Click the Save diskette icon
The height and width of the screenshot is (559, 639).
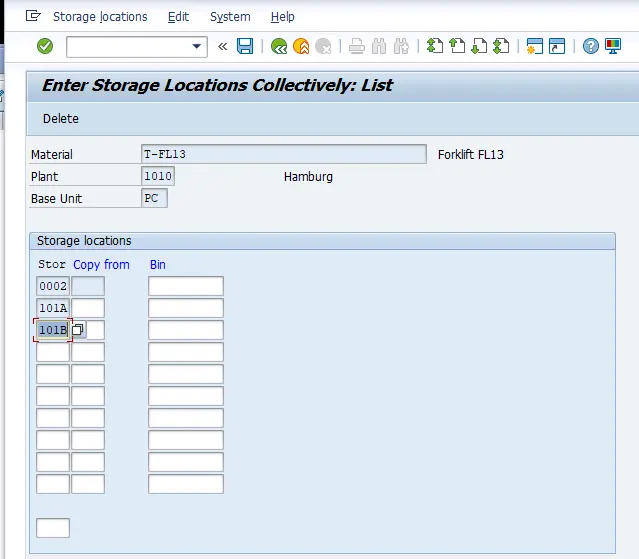coord(245,46)
